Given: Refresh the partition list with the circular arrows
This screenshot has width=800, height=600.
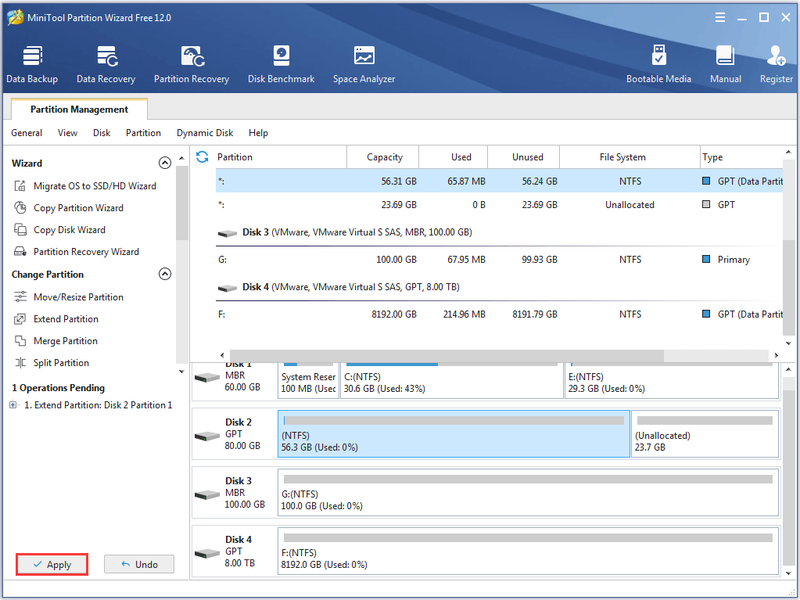Looking at the screenshot, I should click(202, 157).
